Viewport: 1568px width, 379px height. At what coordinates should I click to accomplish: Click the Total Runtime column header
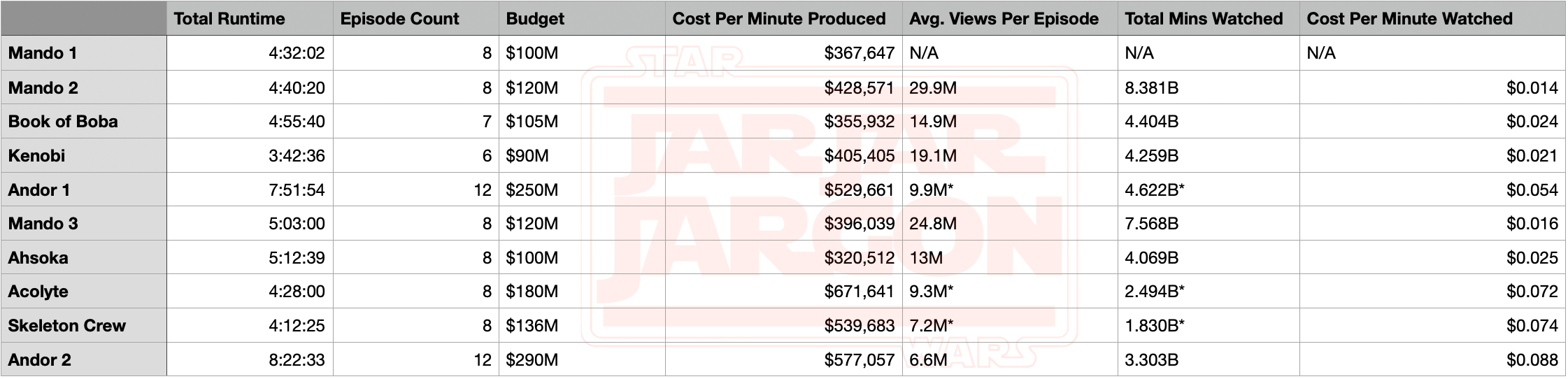coord(229,19)
